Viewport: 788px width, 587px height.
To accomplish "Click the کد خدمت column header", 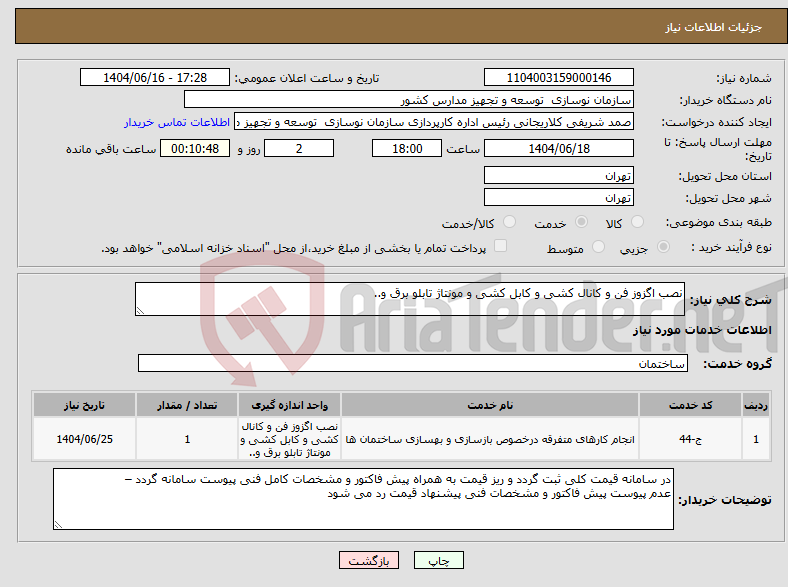I will [691, 405].
